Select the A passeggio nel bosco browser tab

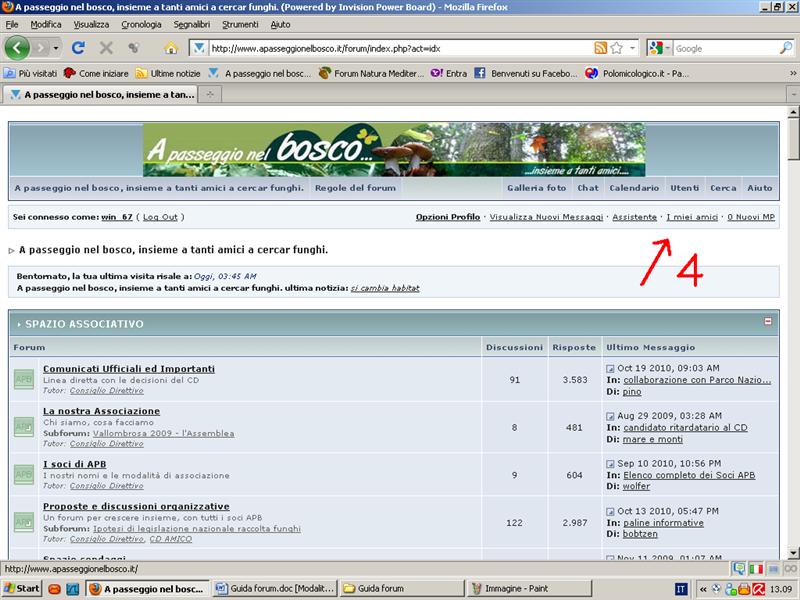101,94
